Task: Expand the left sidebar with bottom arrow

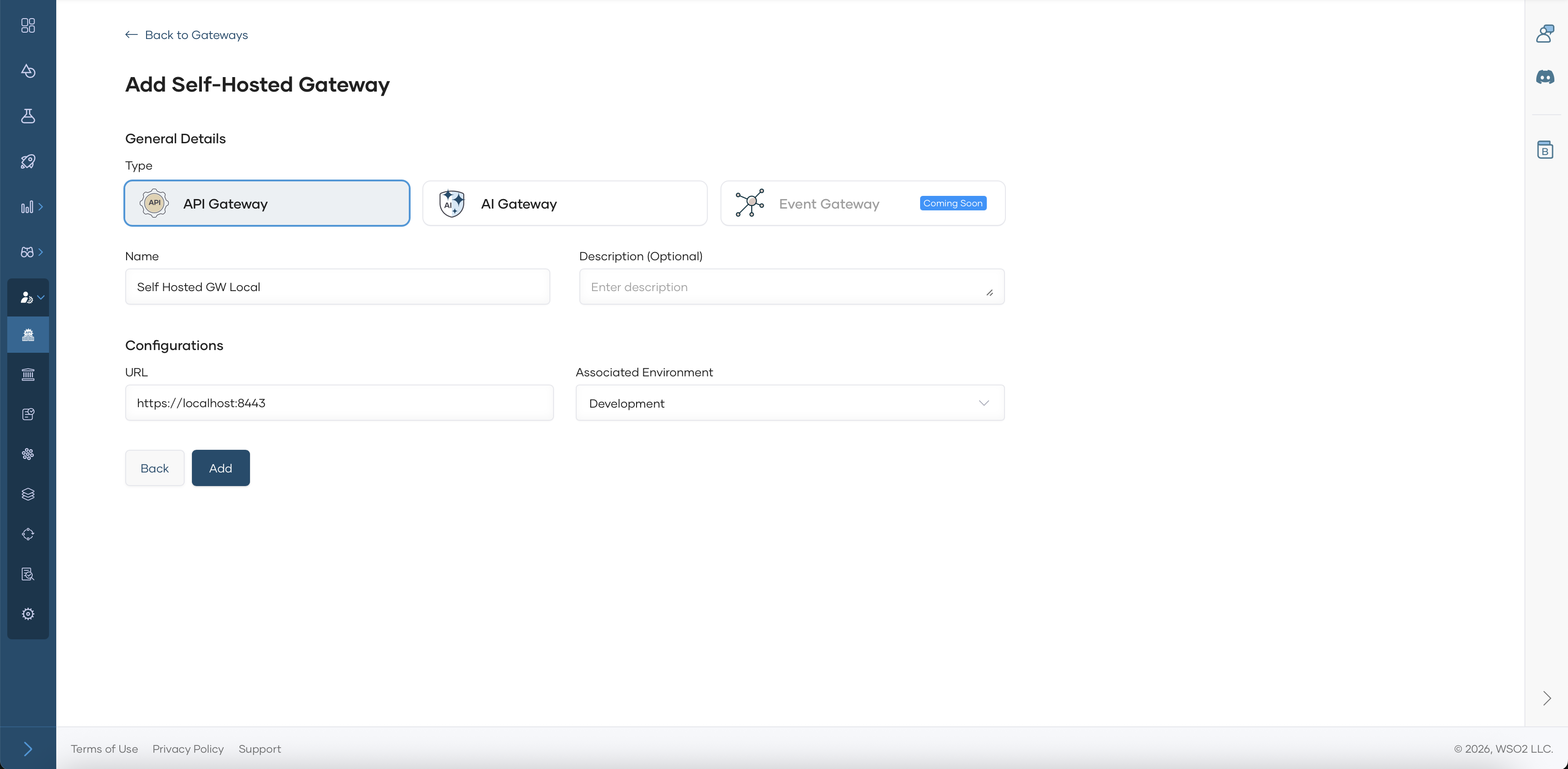Action: 28,748
